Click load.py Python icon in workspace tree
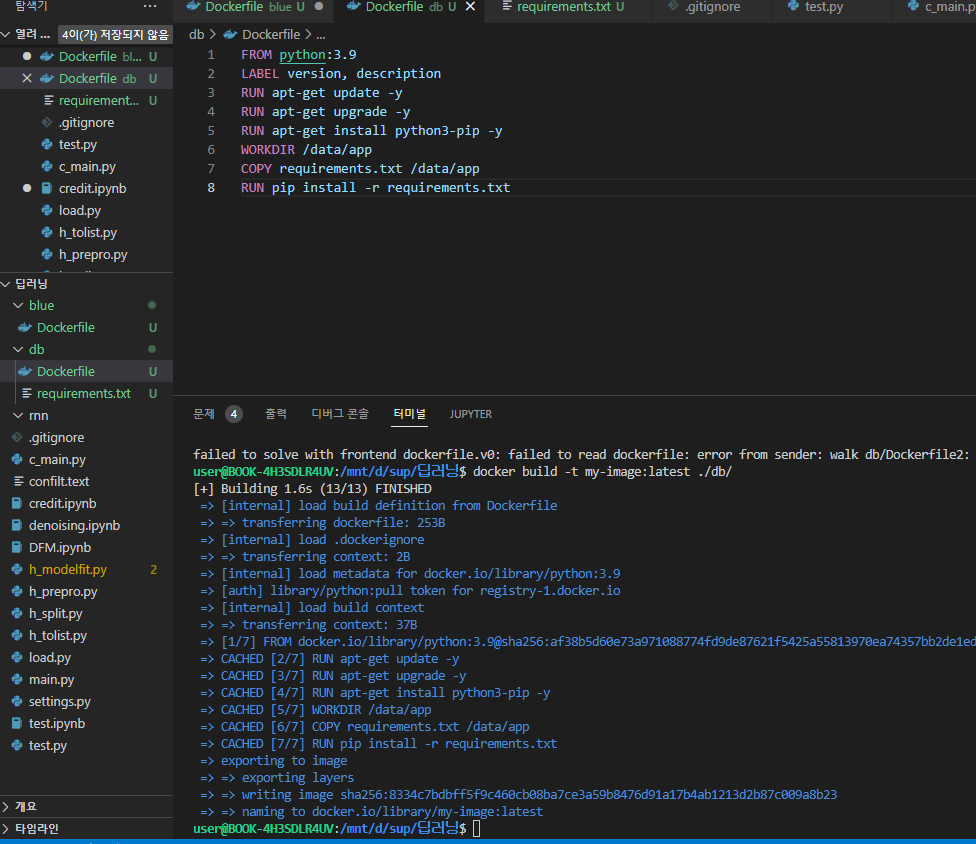 click(17, 657)
